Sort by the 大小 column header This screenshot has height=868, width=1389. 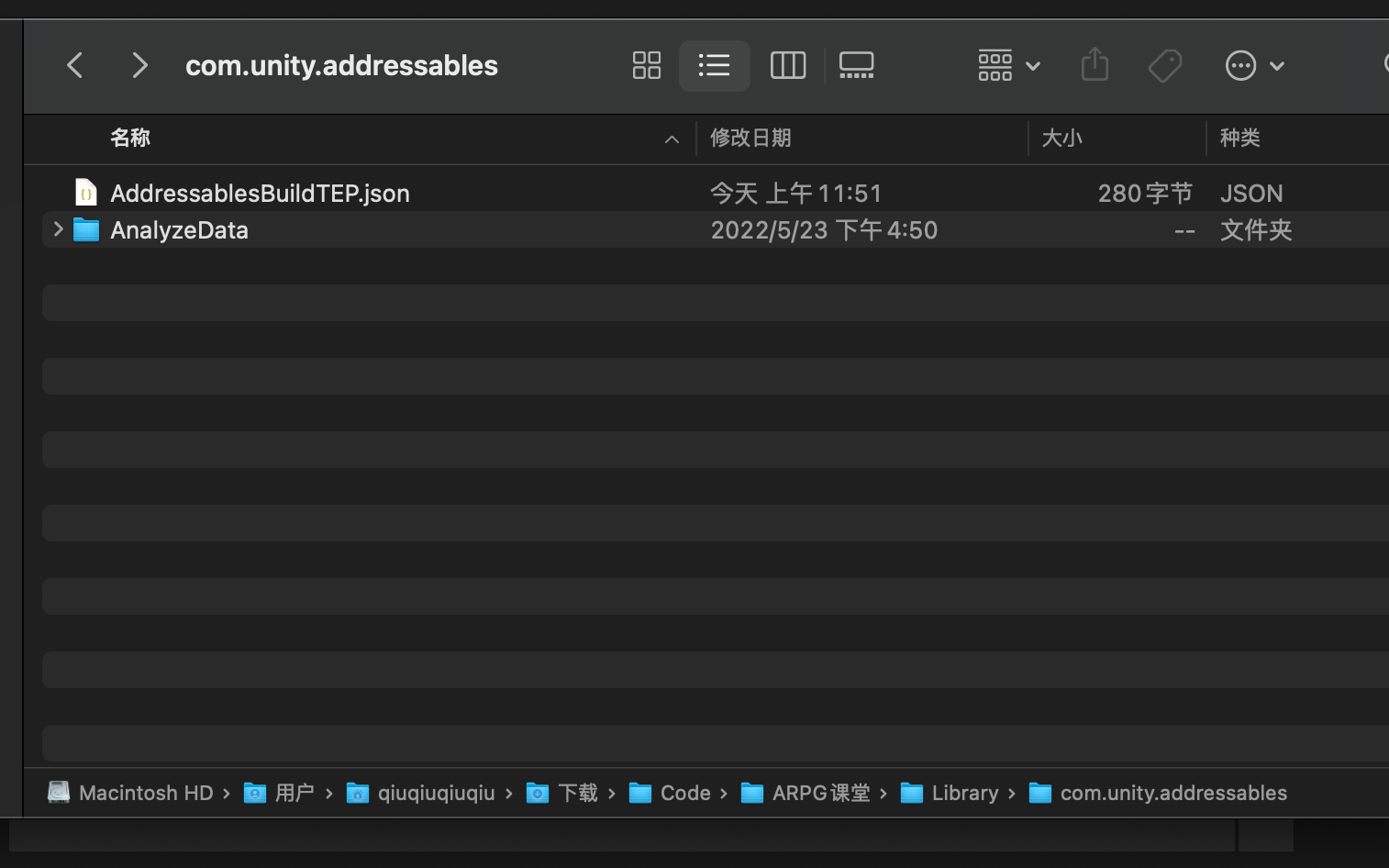pos(1061,138)
